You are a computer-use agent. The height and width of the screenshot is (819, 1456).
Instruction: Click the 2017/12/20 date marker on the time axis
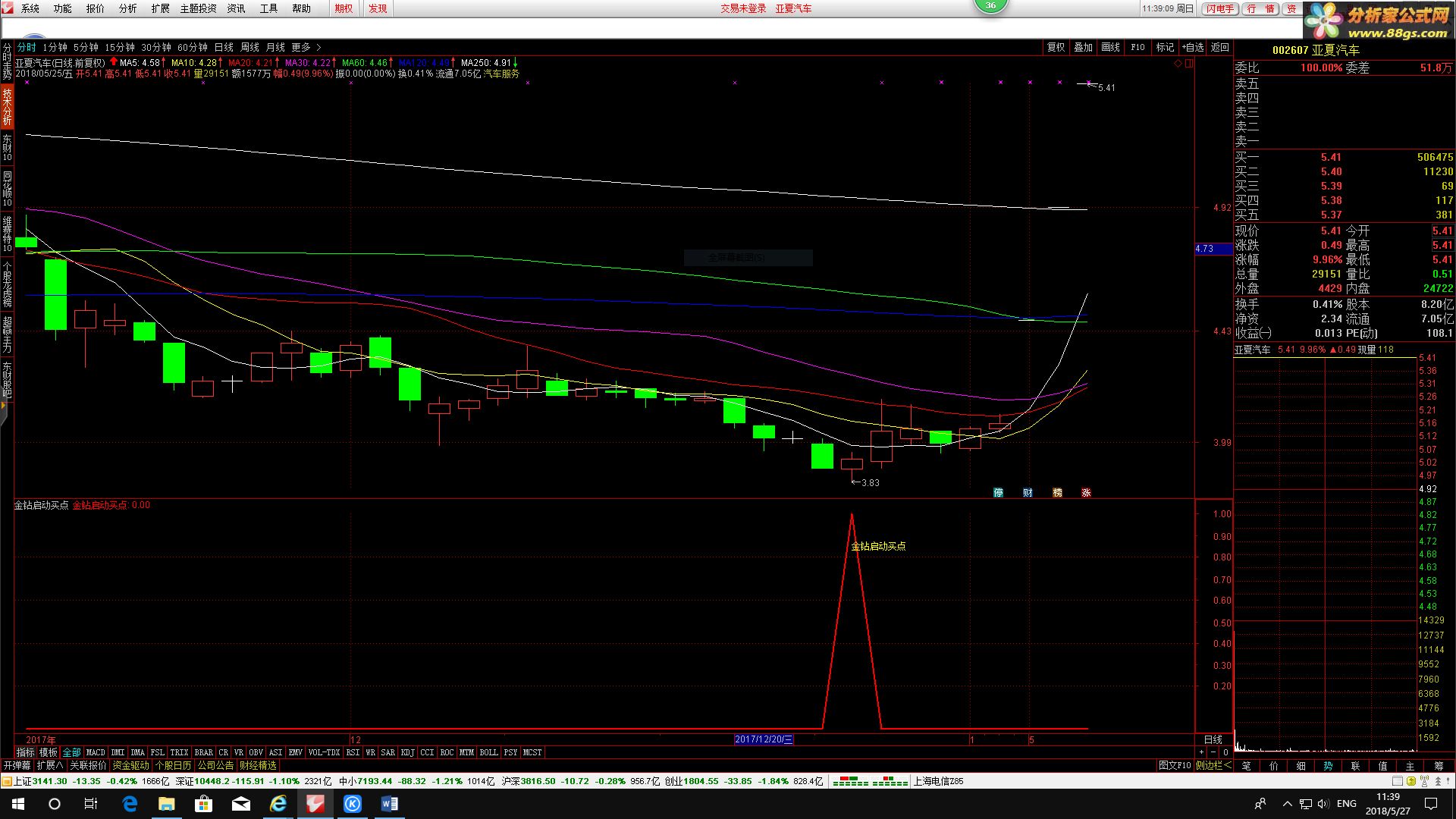click(764, 739)
